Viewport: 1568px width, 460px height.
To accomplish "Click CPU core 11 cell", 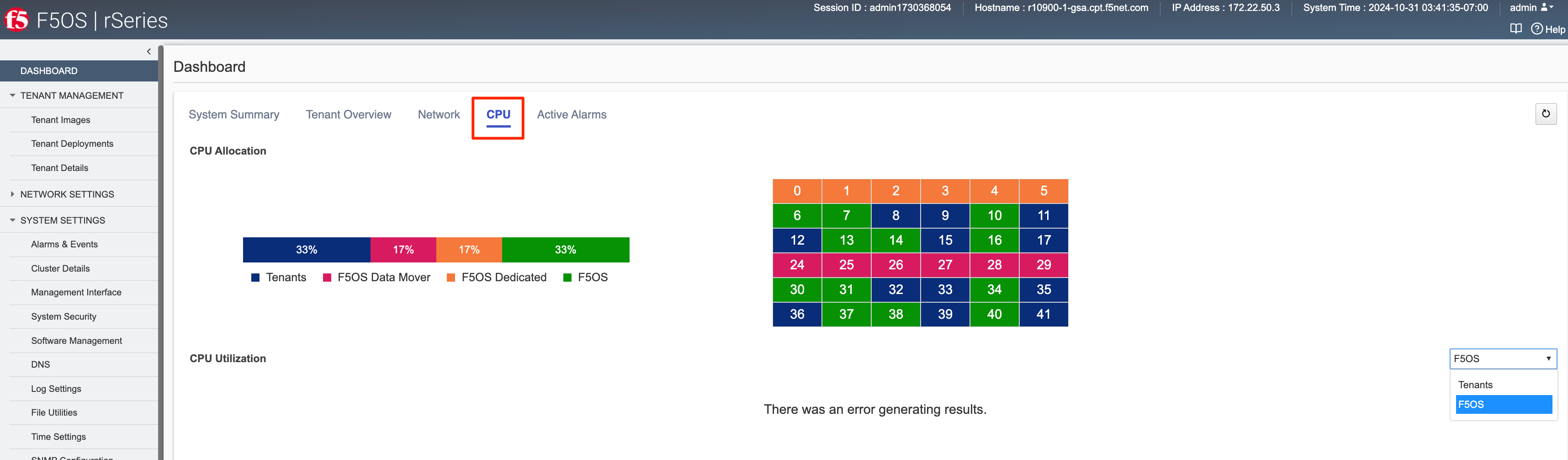I will 1044,216.
